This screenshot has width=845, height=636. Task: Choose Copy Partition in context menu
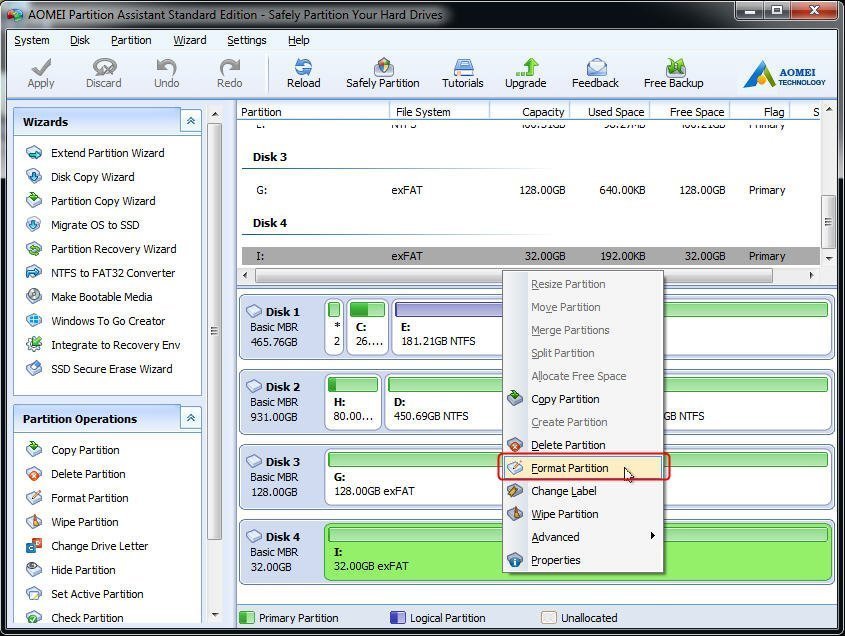584,399
